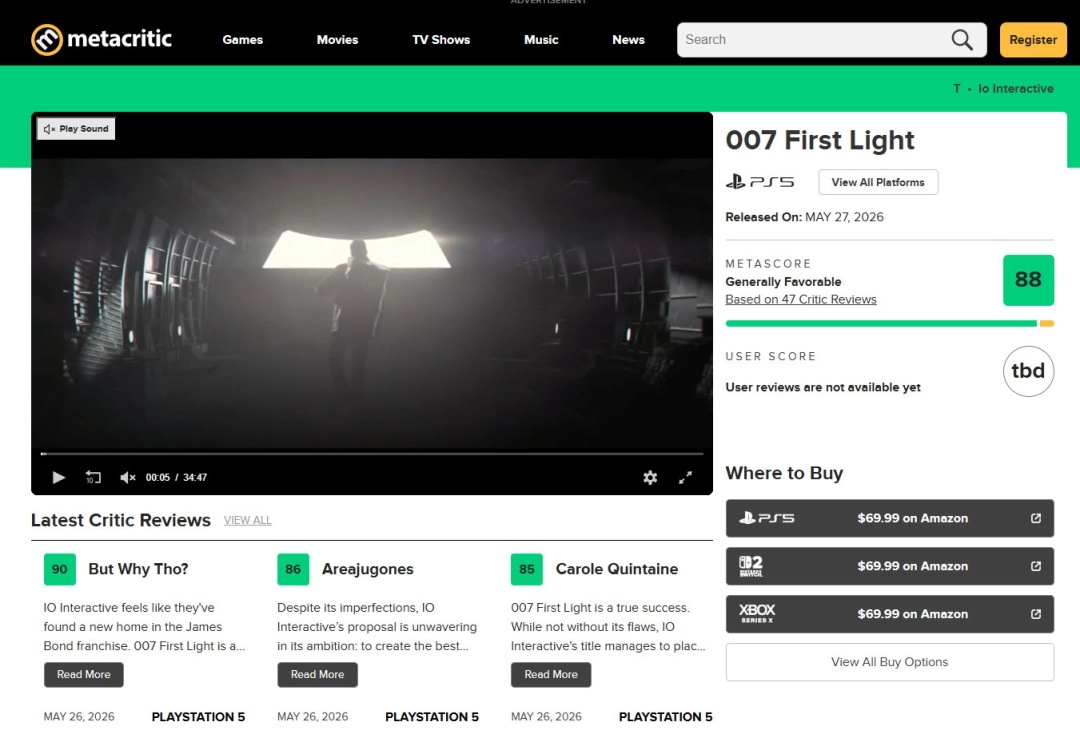Open PS5 Amazon external link icon
This screenshot has width=1080, height=730.
[1035, 518]
